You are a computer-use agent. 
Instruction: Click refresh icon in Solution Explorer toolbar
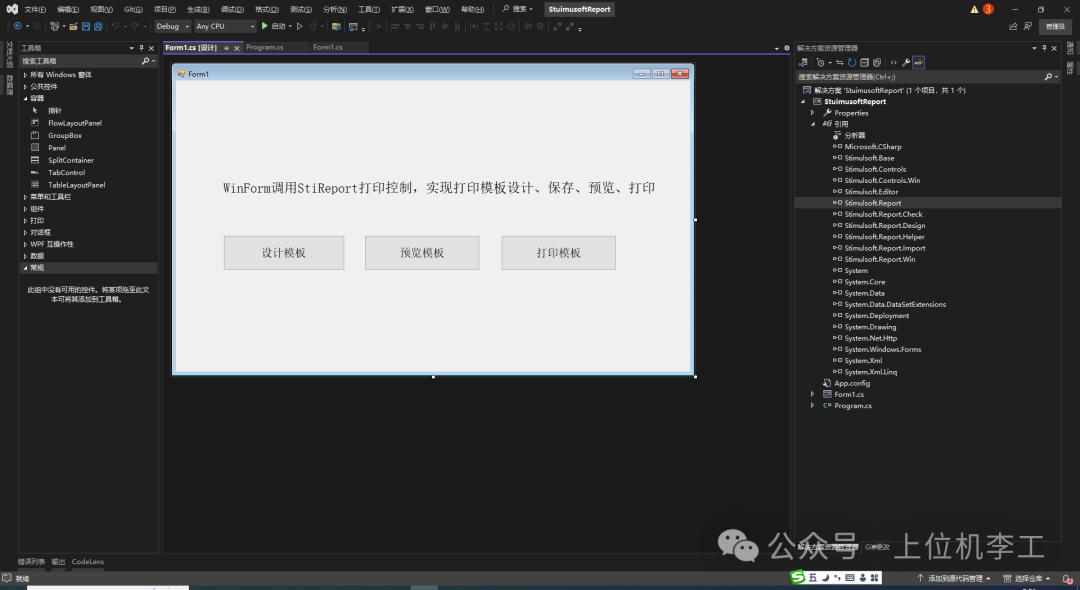pos(851,62)
